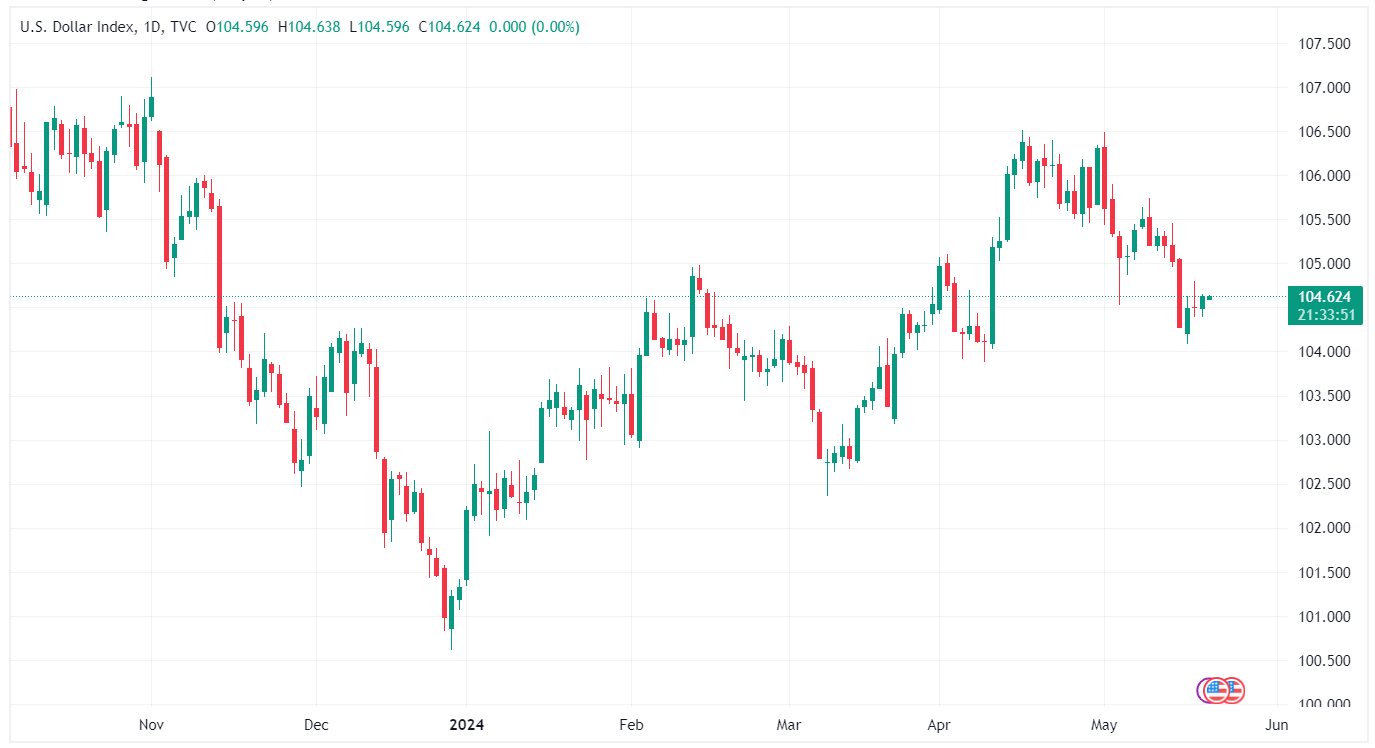Click the 107.500 price scale label
Viewport: 1375px width, 748px height.
(x=1324, y=44)
